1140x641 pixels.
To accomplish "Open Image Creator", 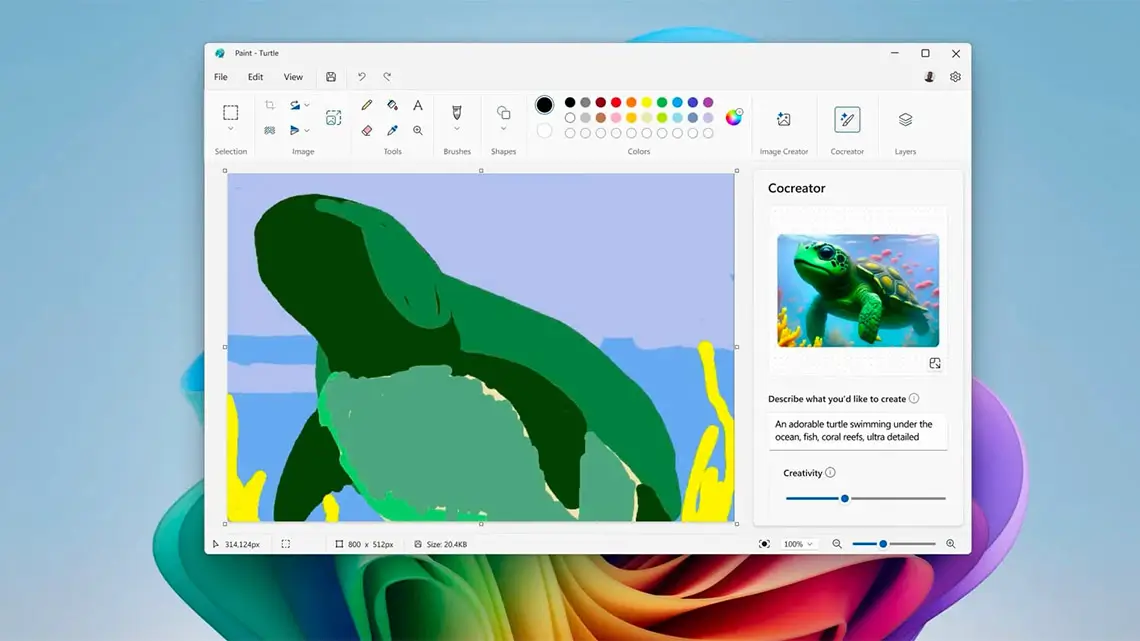I will (x=784, y=119).
